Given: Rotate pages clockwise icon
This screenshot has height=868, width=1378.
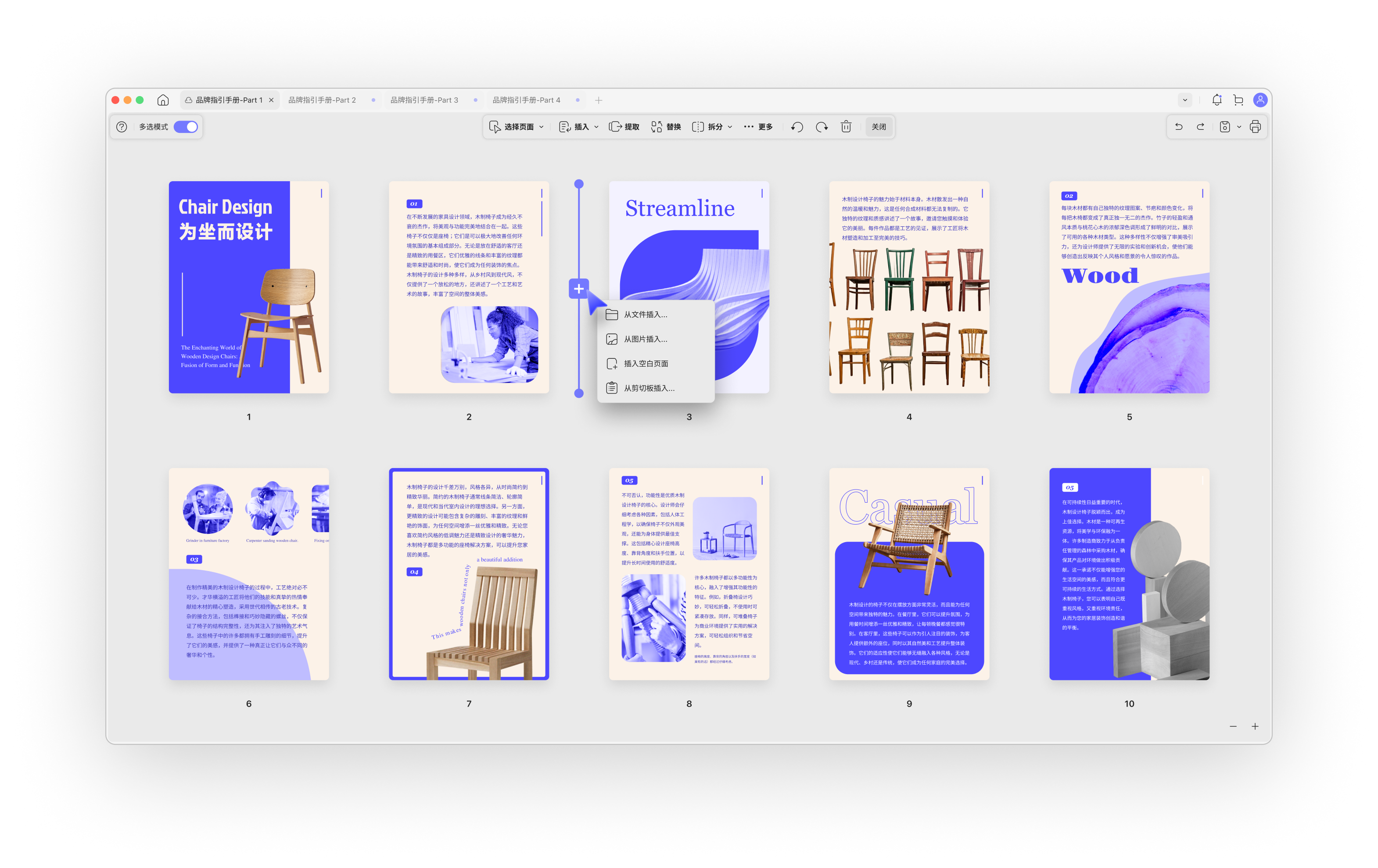Looking at the screenshot, I should 822,127.
